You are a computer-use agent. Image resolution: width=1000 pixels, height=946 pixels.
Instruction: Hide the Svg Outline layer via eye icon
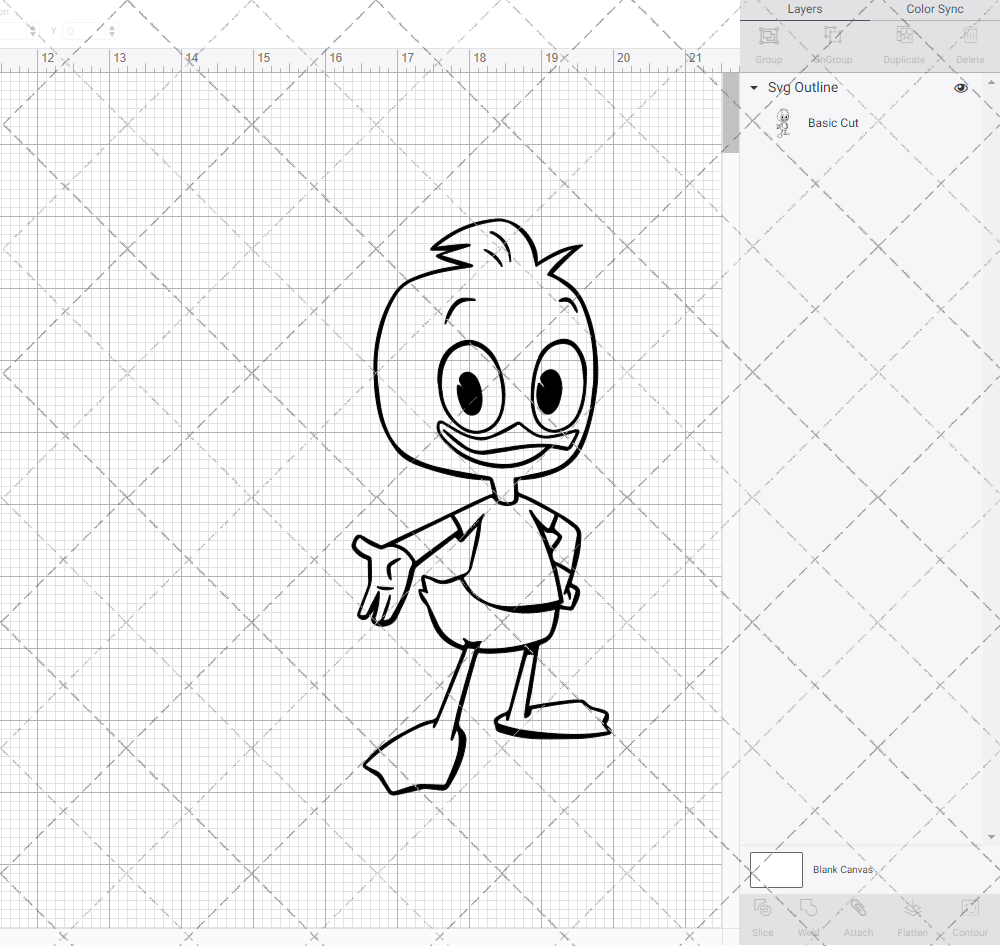[x=960, y=88]
